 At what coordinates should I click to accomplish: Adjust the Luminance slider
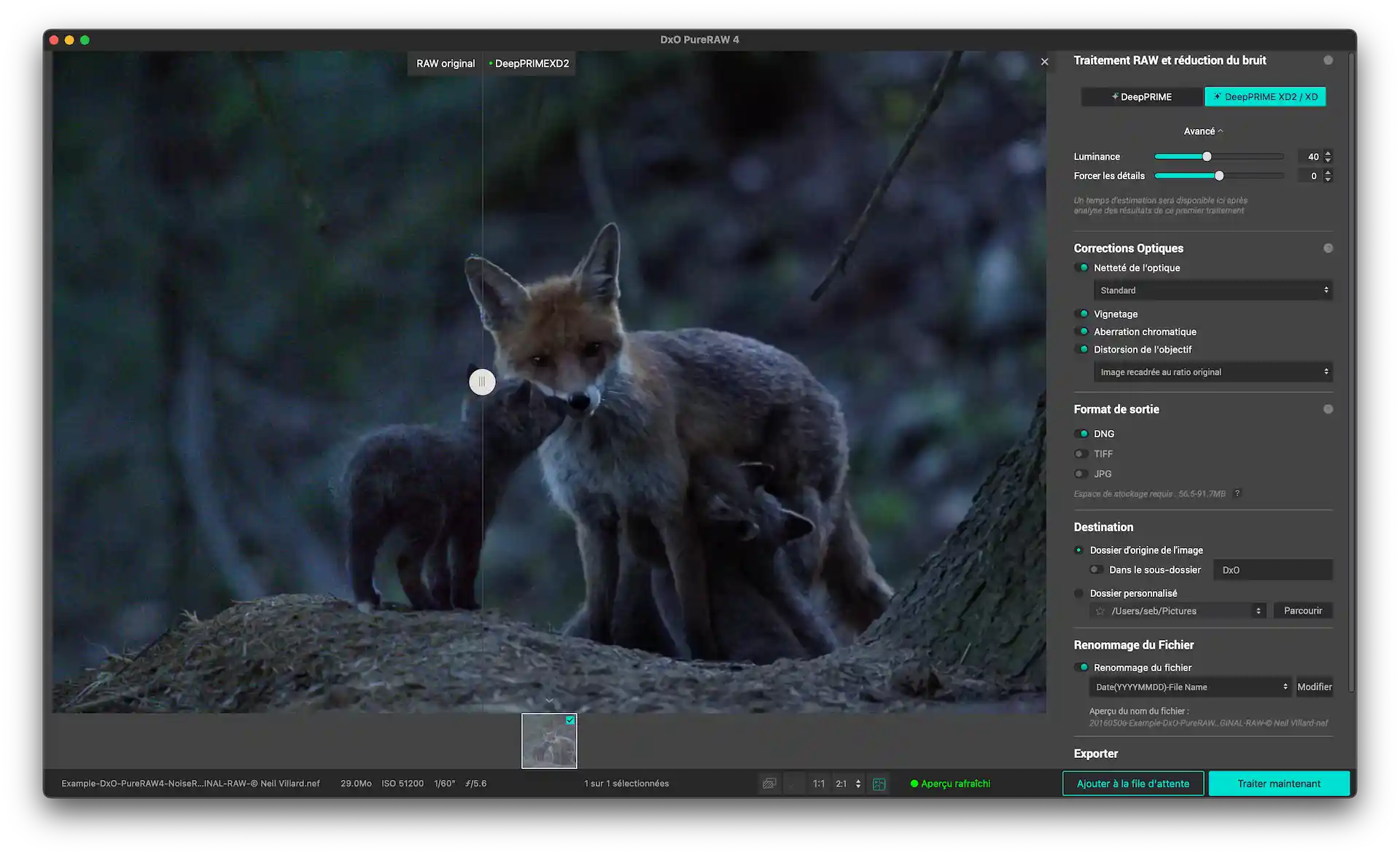pos(1207,156)
